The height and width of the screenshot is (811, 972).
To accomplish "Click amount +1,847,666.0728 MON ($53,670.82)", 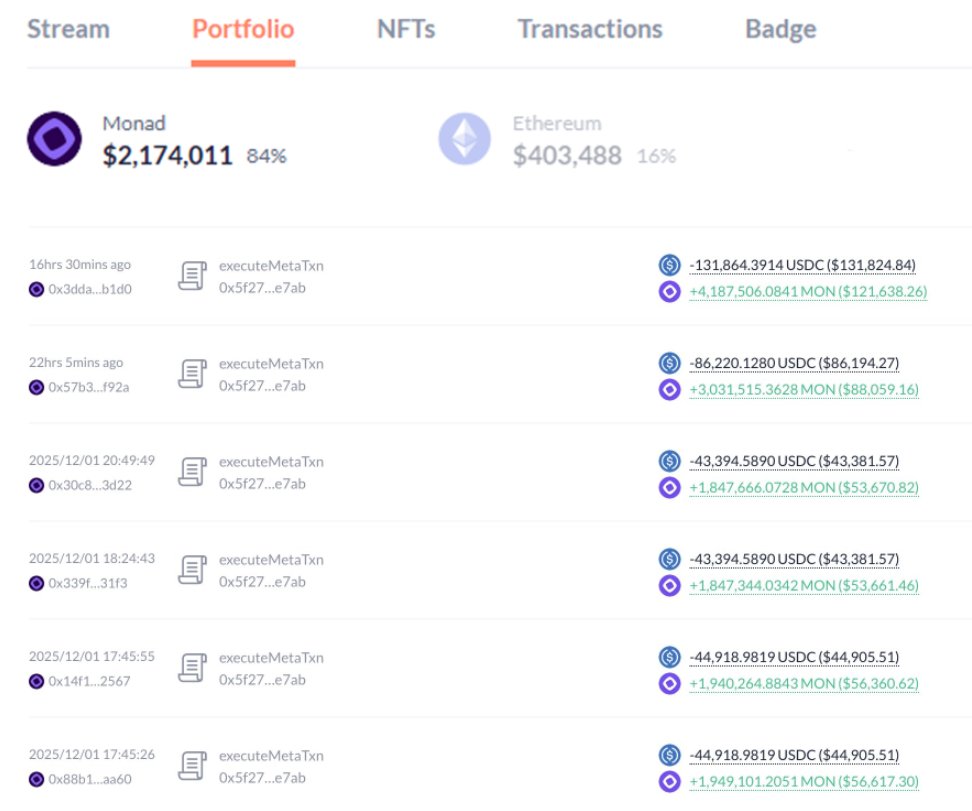I will [x=804, y=487].
